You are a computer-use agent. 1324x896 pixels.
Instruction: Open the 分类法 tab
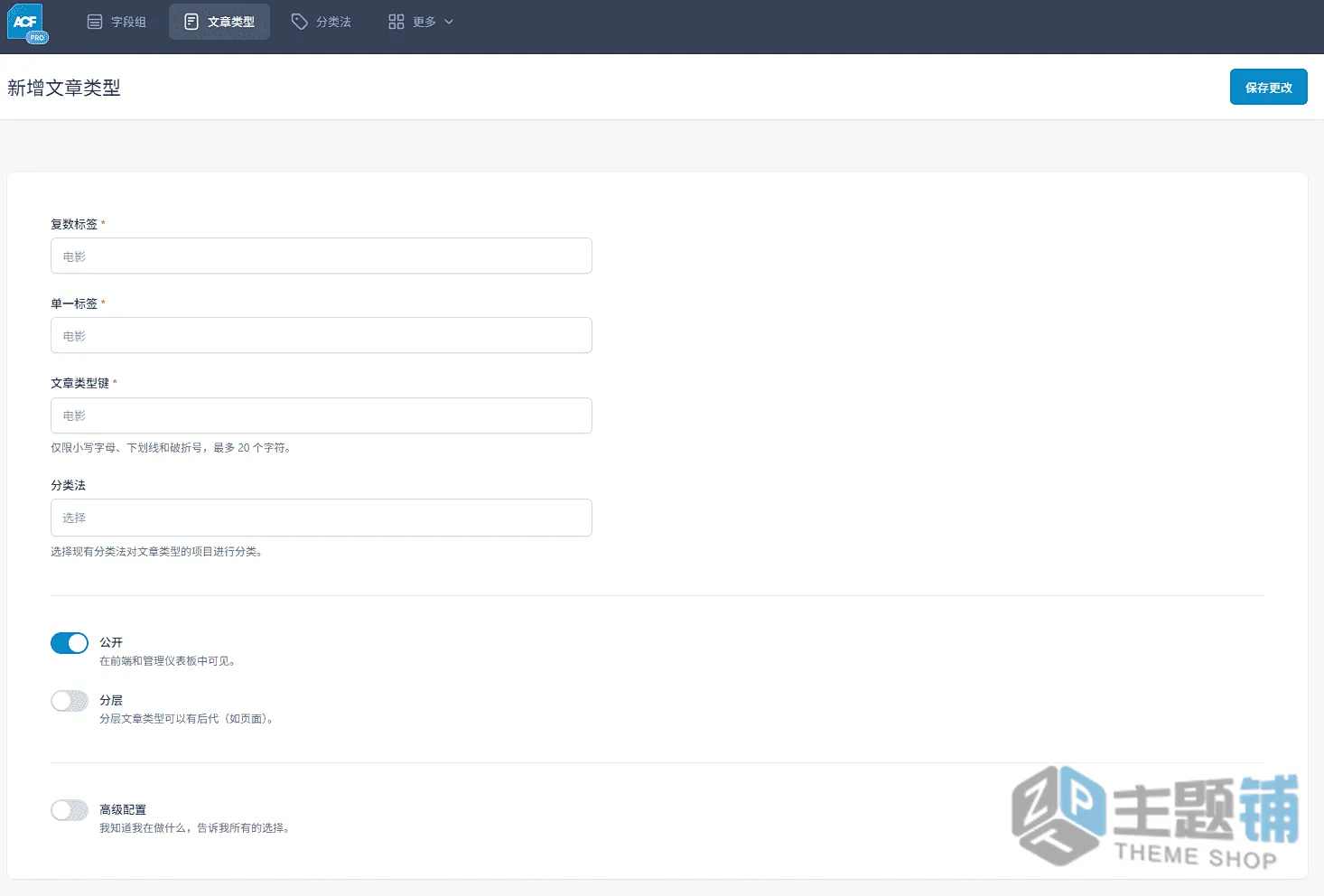[322, 22]
